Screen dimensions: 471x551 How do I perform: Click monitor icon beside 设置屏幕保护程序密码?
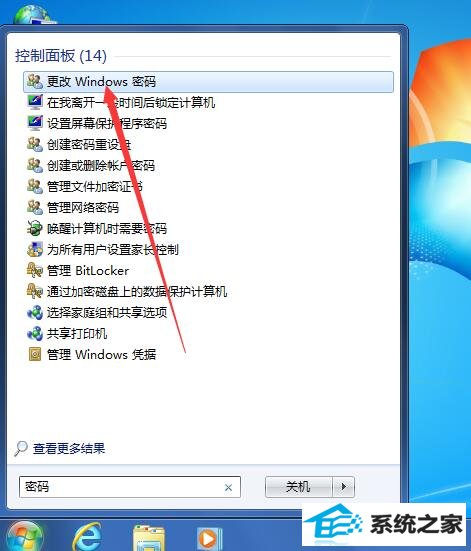click(35, 123)
